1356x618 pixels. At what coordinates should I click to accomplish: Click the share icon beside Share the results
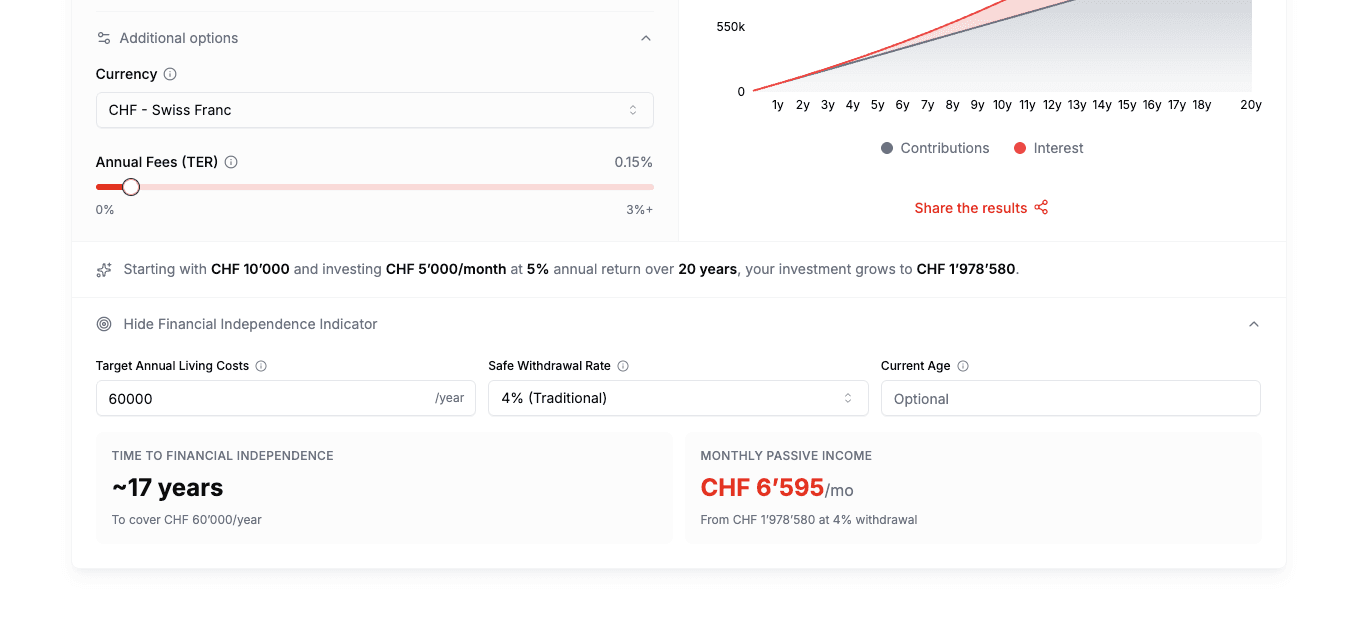click(x=1041, y=207)
